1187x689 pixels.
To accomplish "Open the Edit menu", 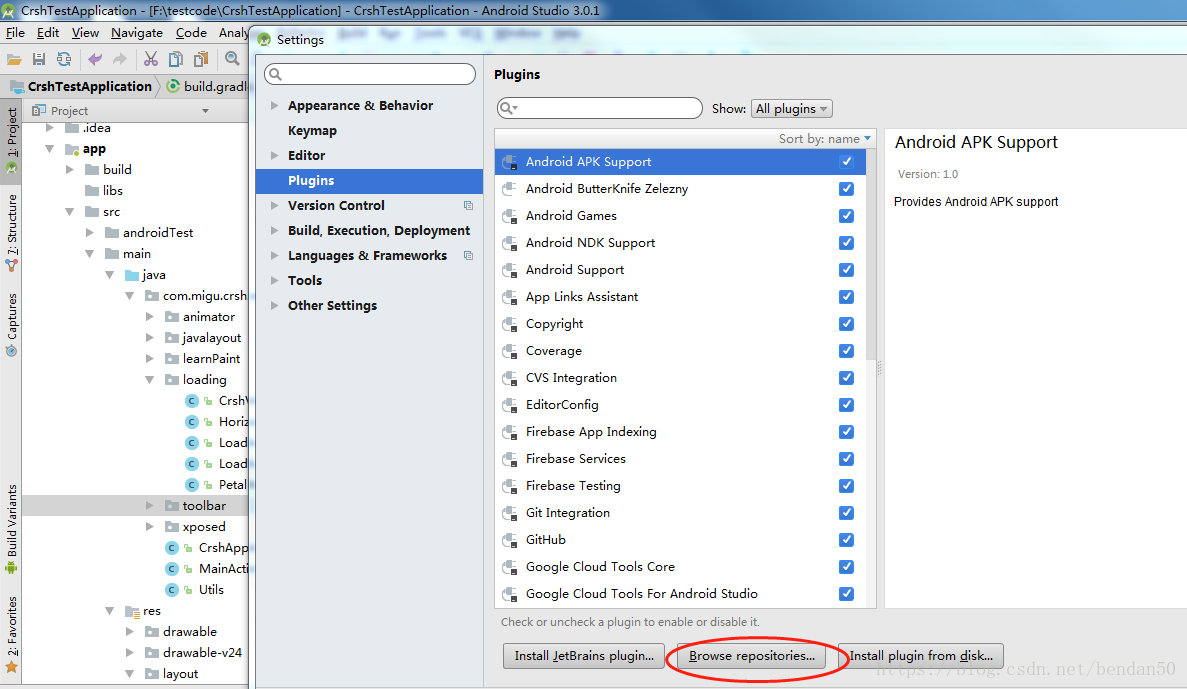I will click(48, 33).
